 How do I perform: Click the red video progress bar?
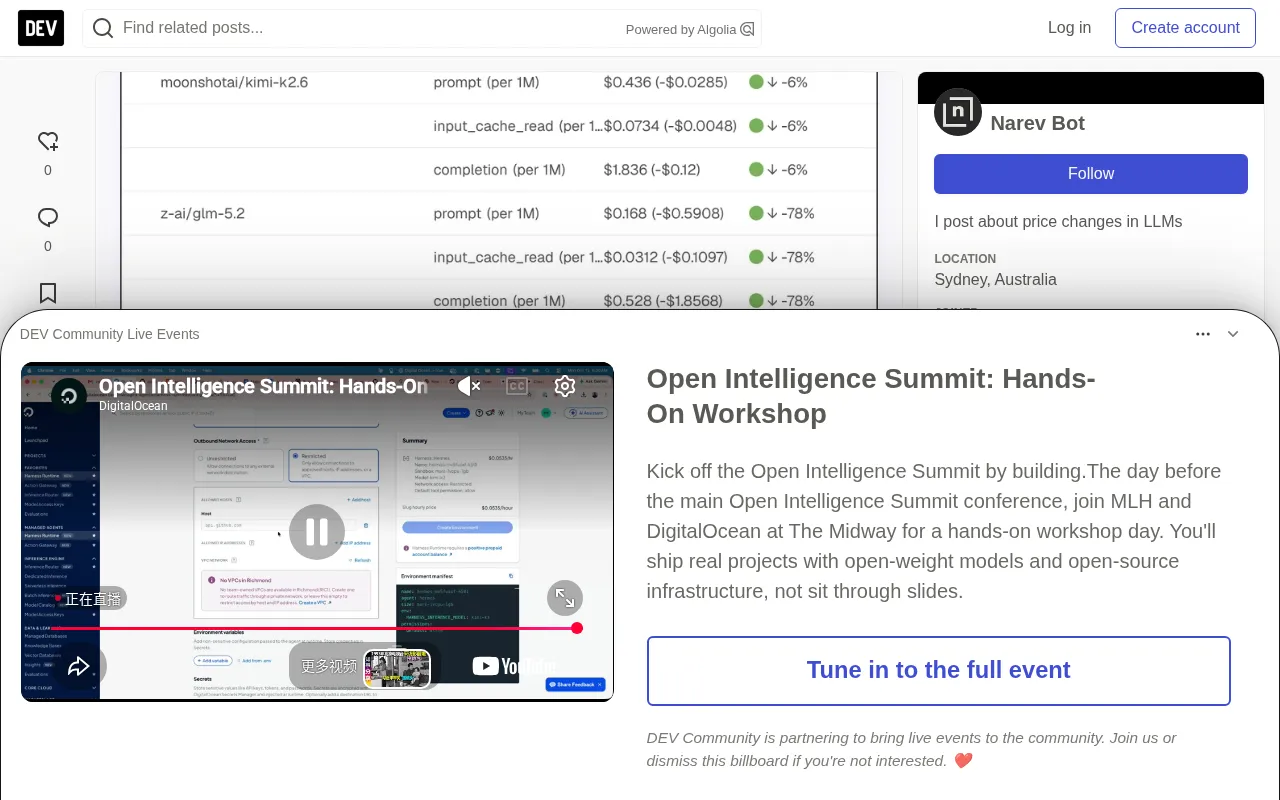pos(317,628)
